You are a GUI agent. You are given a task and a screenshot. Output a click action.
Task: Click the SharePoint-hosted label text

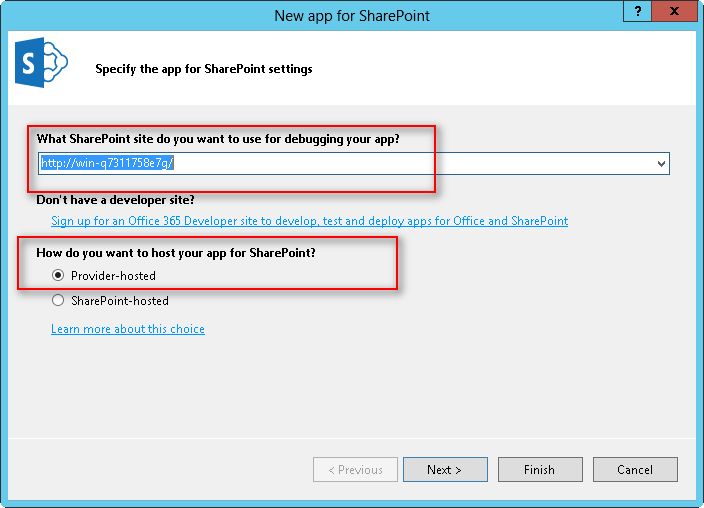[120, 301]
